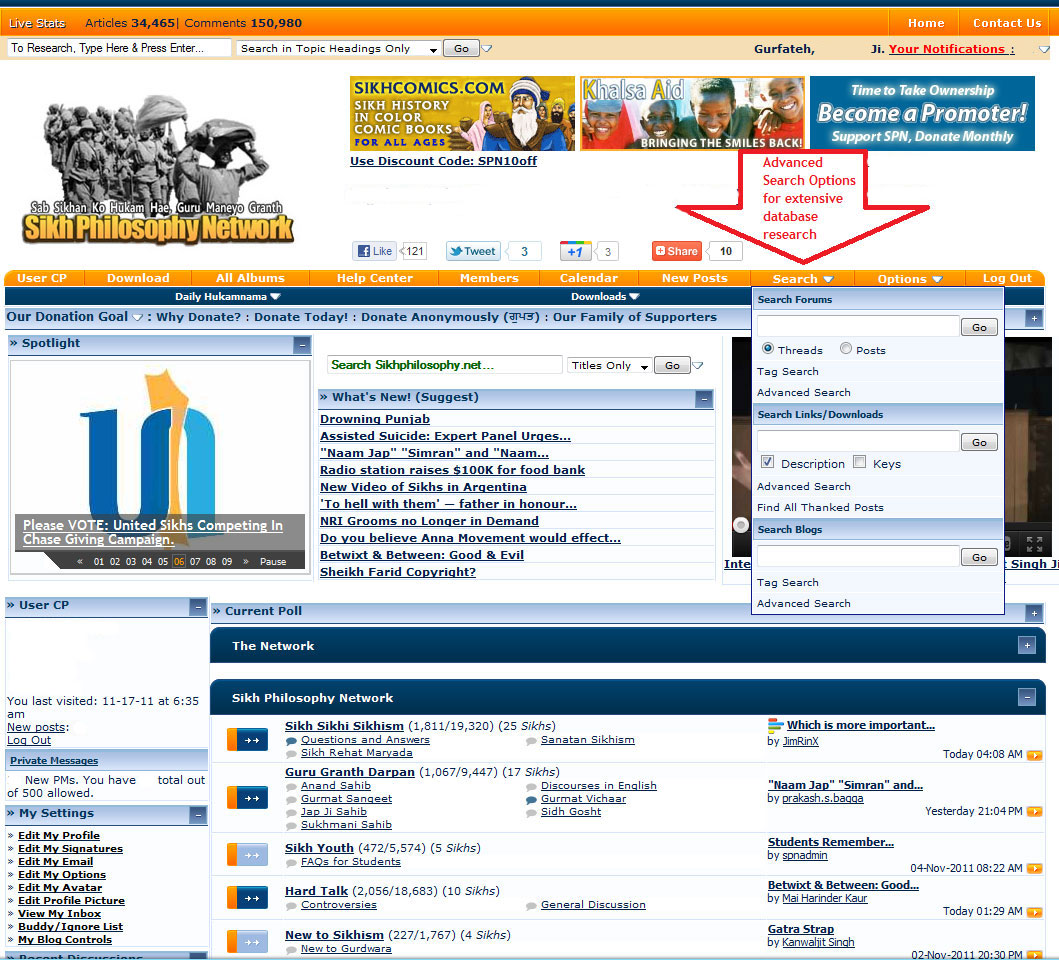1059x960 pixels.
Task: Click the Spotlight slider previous arrow
Action: point(80,561)
